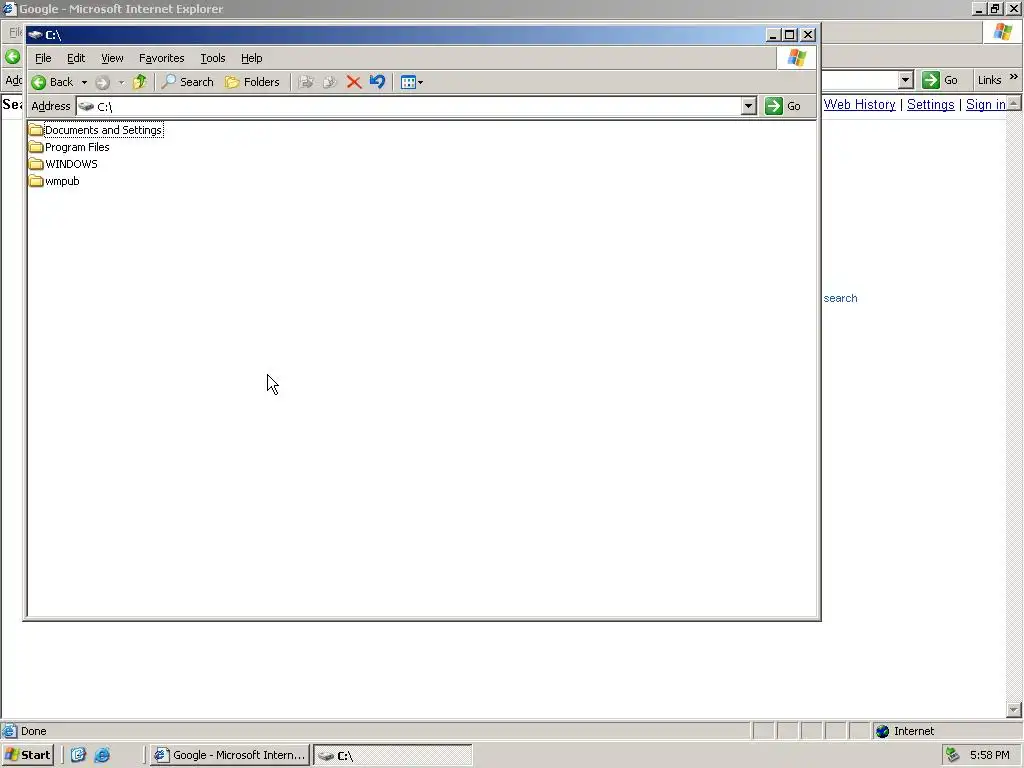Click the Back button in C:\ window
Screen dimensions: 1024x768
[52, 82]
